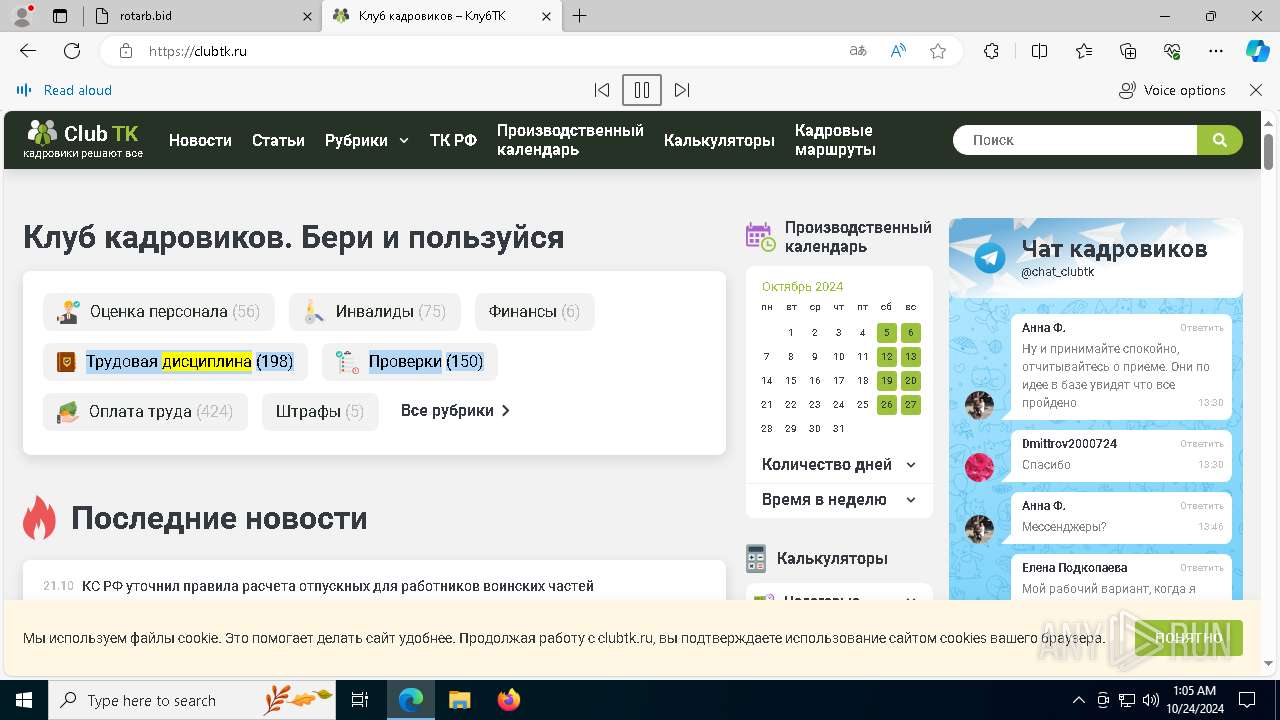
Task: Open the notification center
Action: 1247,700
